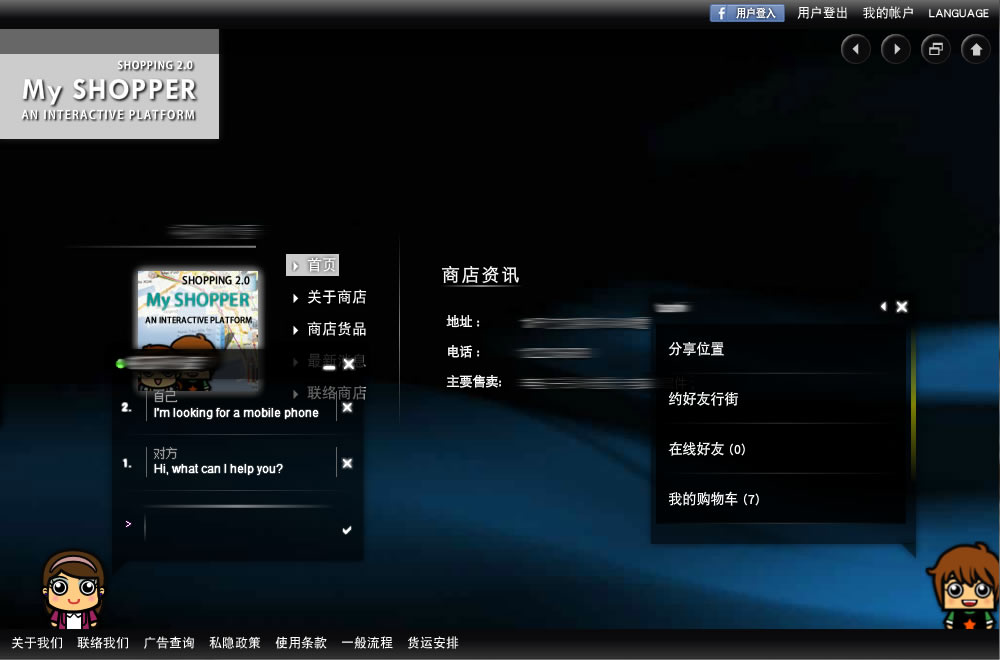Delete chat message 2 with its X
The height and width of the screenshot is (660, 1000).
347,407
